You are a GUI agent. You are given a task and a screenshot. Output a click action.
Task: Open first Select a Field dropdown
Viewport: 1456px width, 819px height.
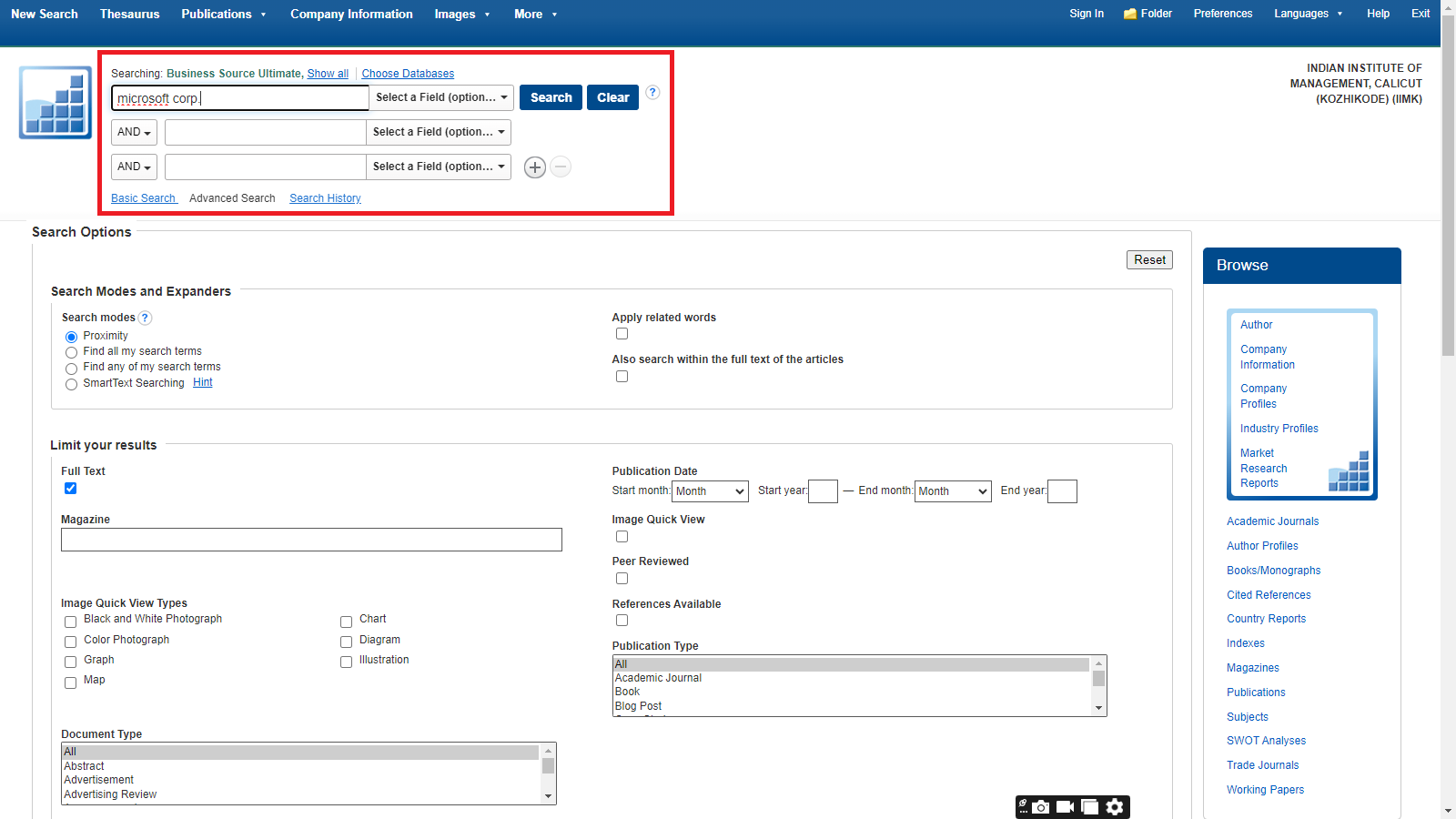click(x=441, y=97)
